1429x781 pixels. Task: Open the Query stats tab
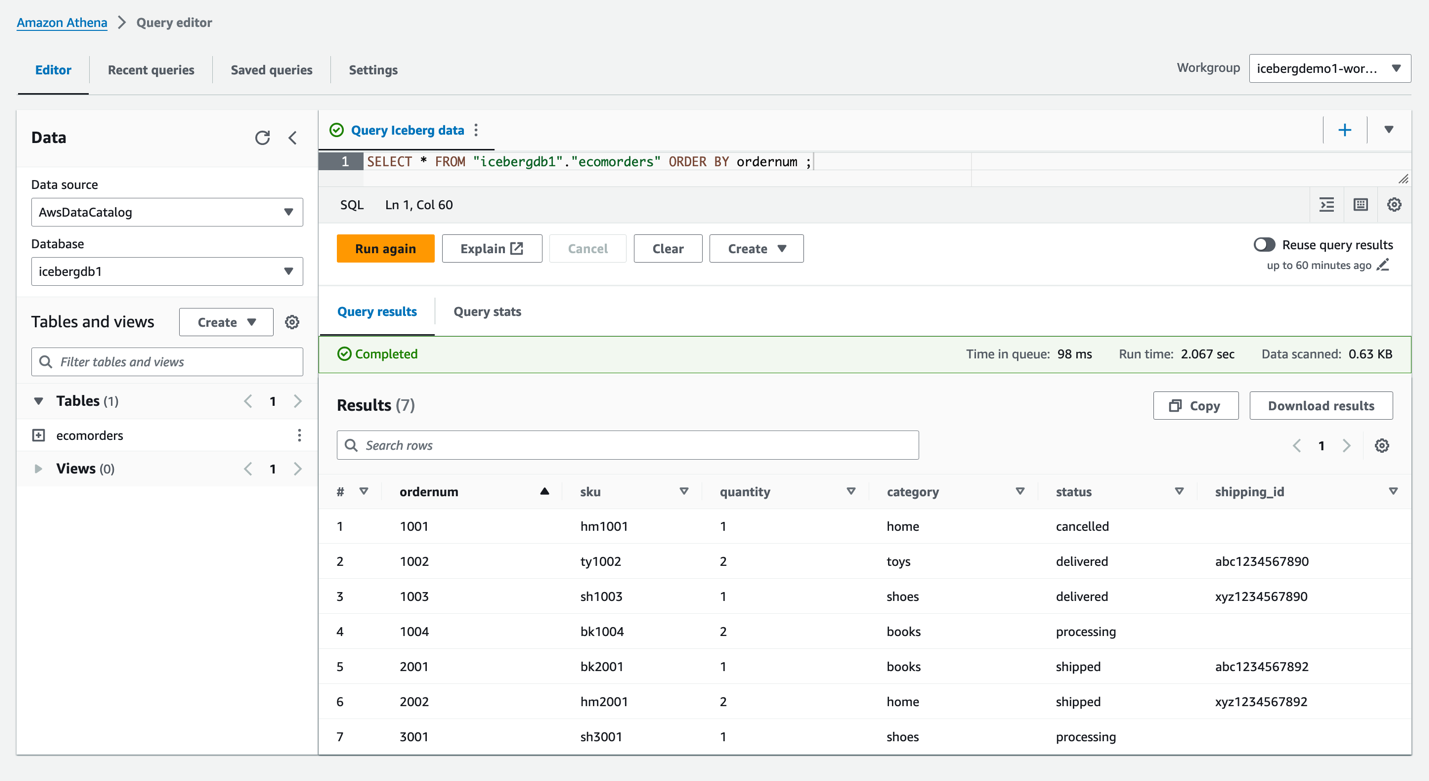[487, 312]
